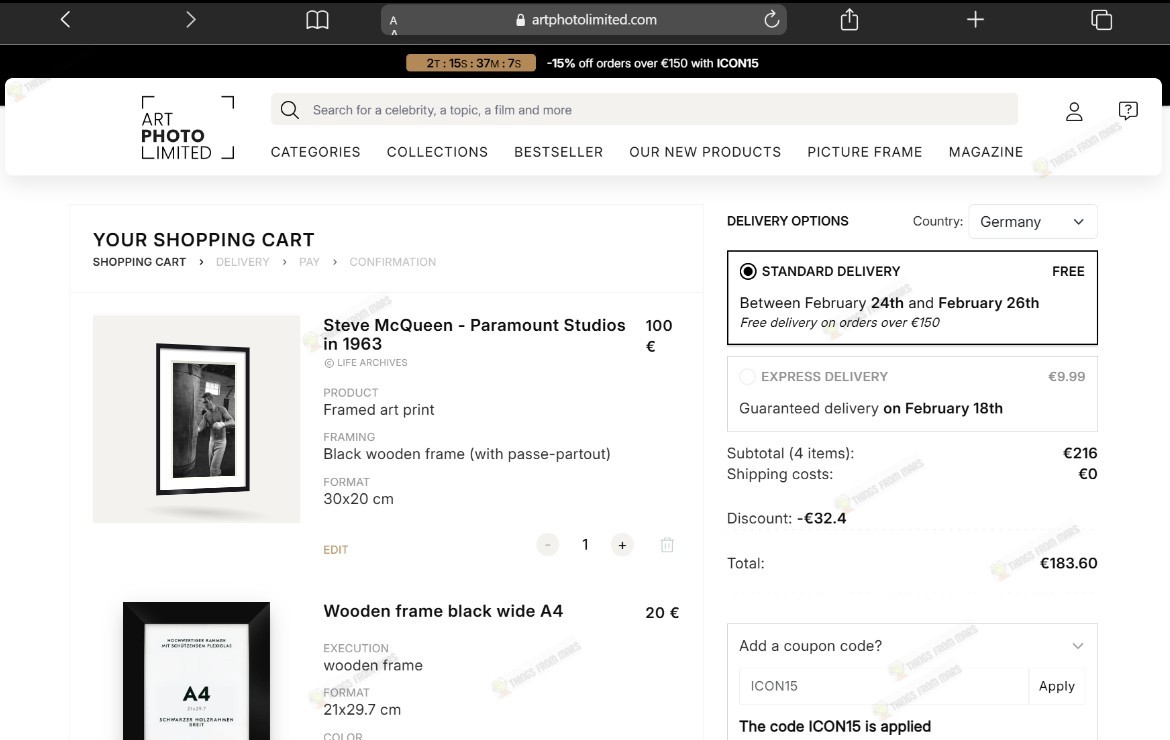Viewport: 1170px width, 740px height.
Task: Click the Express Delivery €9.99 price
Action: tap(1066, 377)
